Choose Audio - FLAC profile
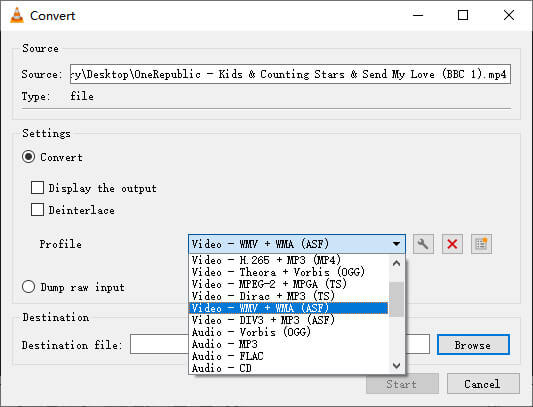 (288, 356)
